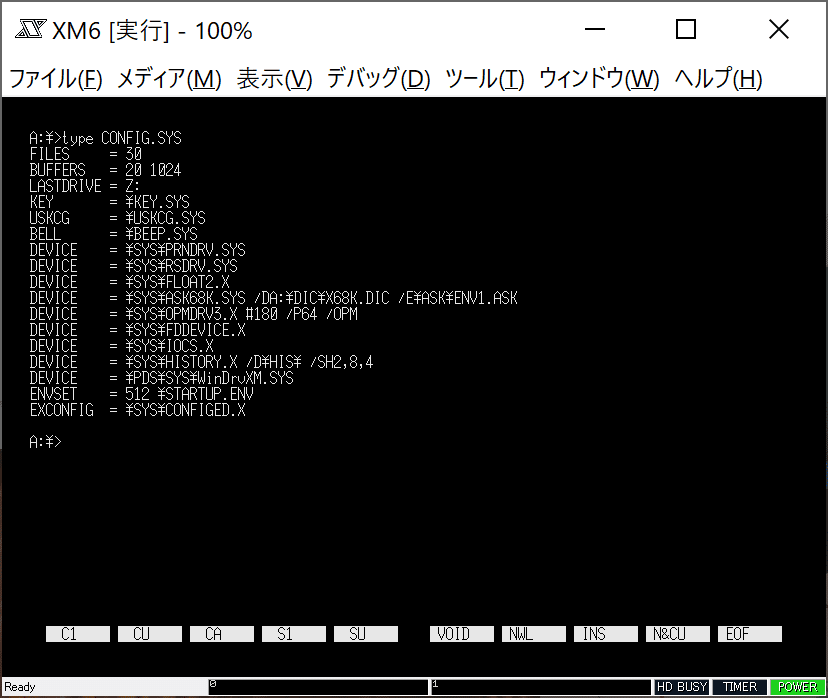Open the ツール(T) menu
Image resolution: width=828 pixels, height=698 pixels.
click(485, 79)
